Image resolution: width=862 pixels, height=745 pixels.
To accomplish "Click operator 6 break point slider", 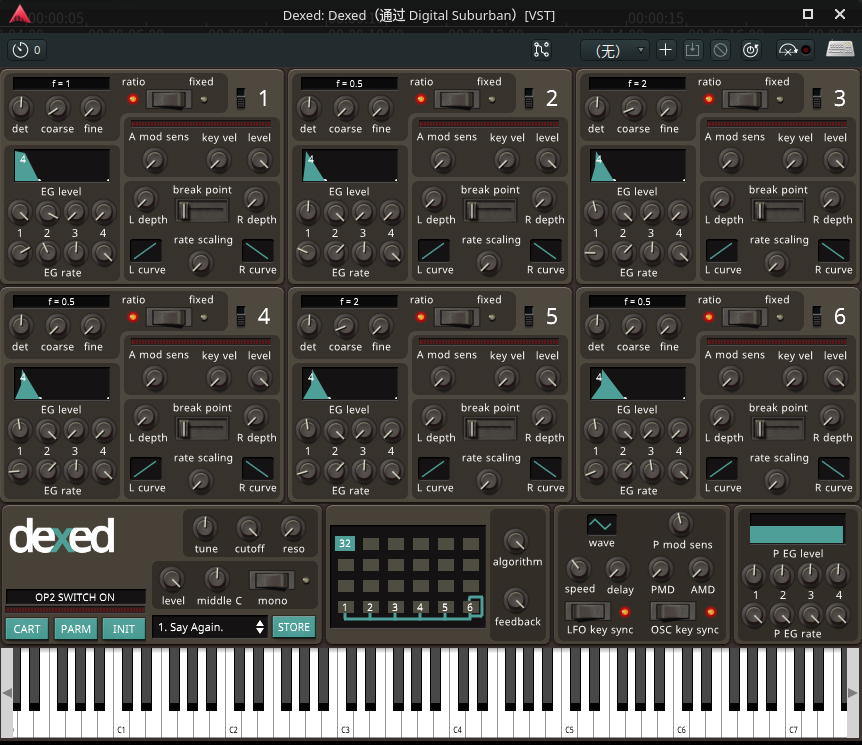I will 778,429.
